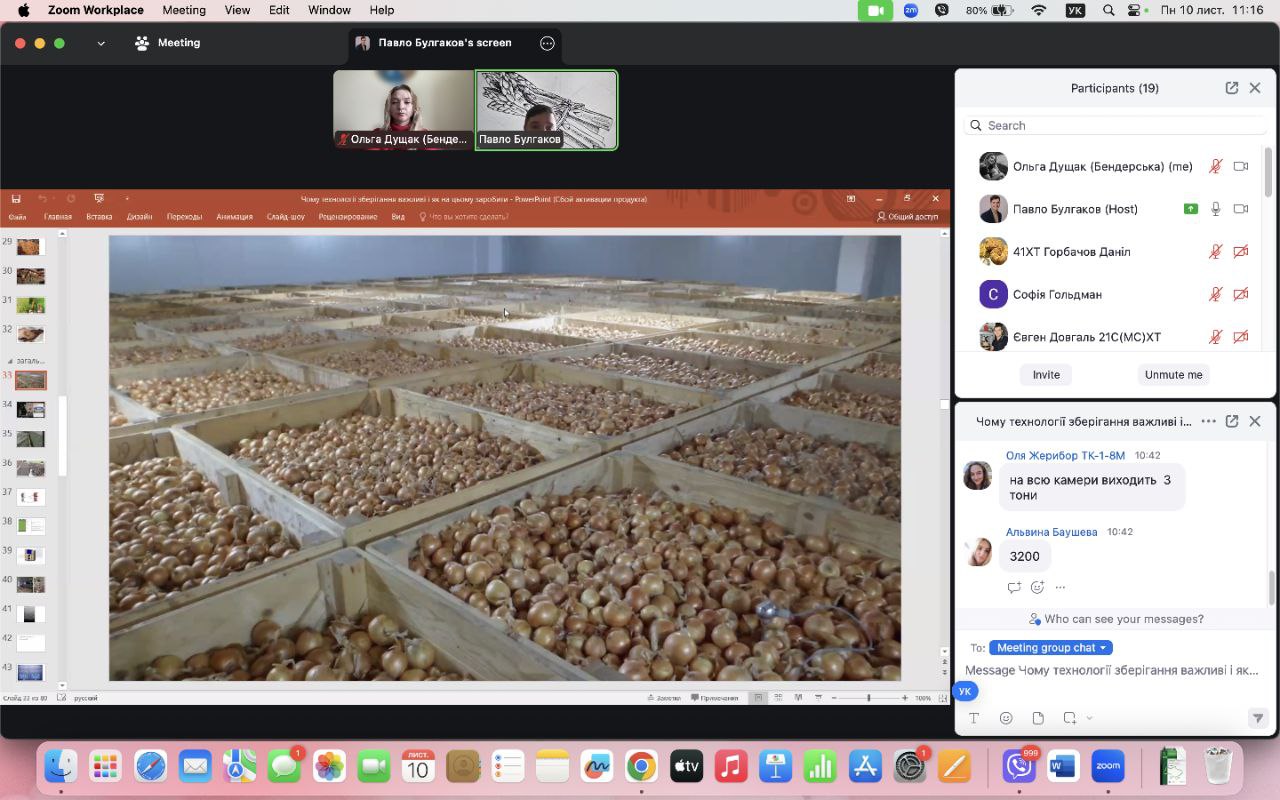The image size is (1280, 800).
Task: Open the Meeting group chat recipient dropdown
Action: (1051, 648)
